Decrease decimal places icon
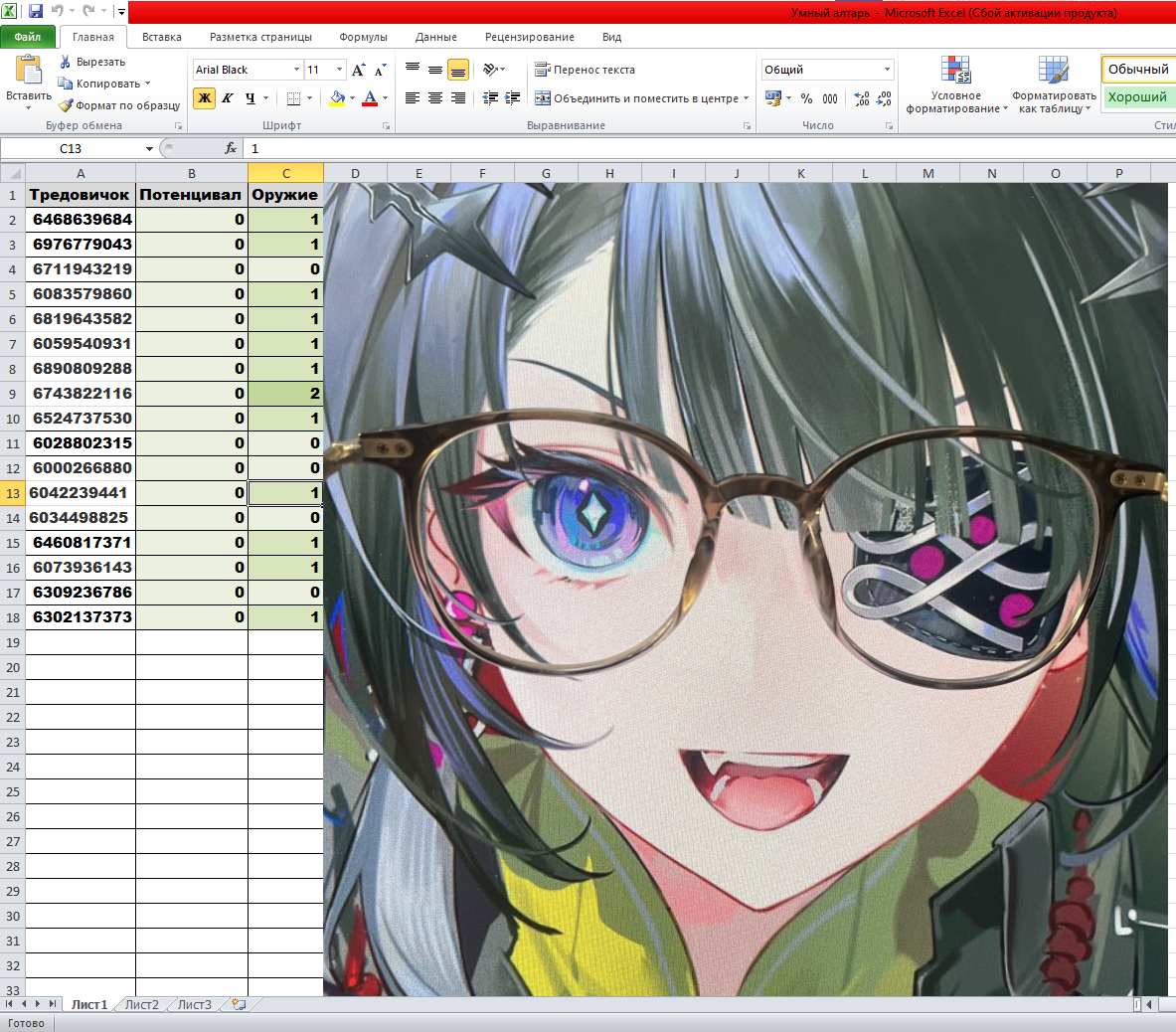This screenshot has height=1032, width=1176. [x=885, y=98]
